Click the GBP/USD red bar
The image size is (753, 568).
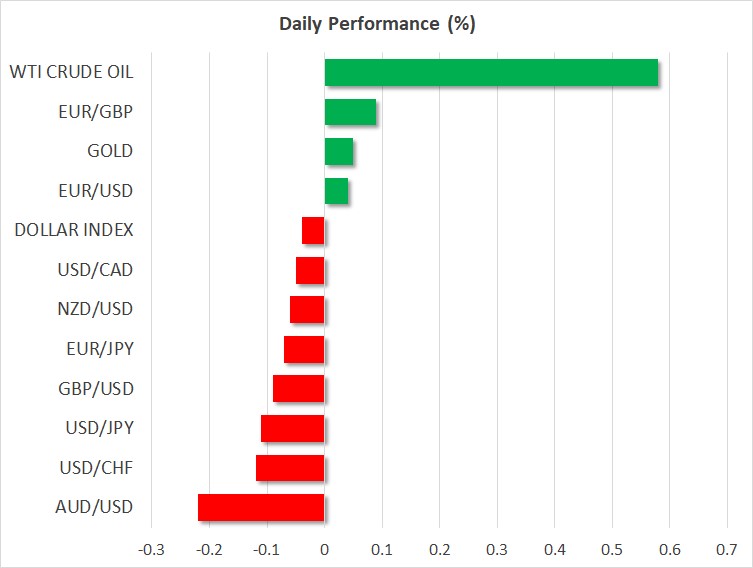(x=299, y=388)
